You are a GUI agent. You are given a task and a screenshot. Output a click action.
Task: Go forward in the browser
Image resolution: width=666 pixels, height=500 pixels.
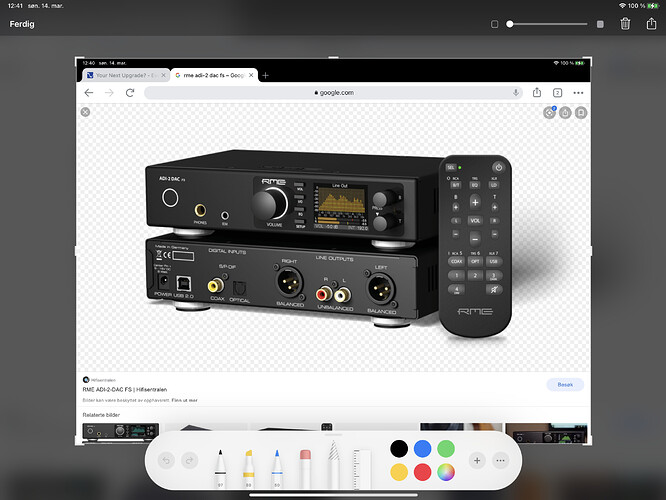tap(109, 93)
